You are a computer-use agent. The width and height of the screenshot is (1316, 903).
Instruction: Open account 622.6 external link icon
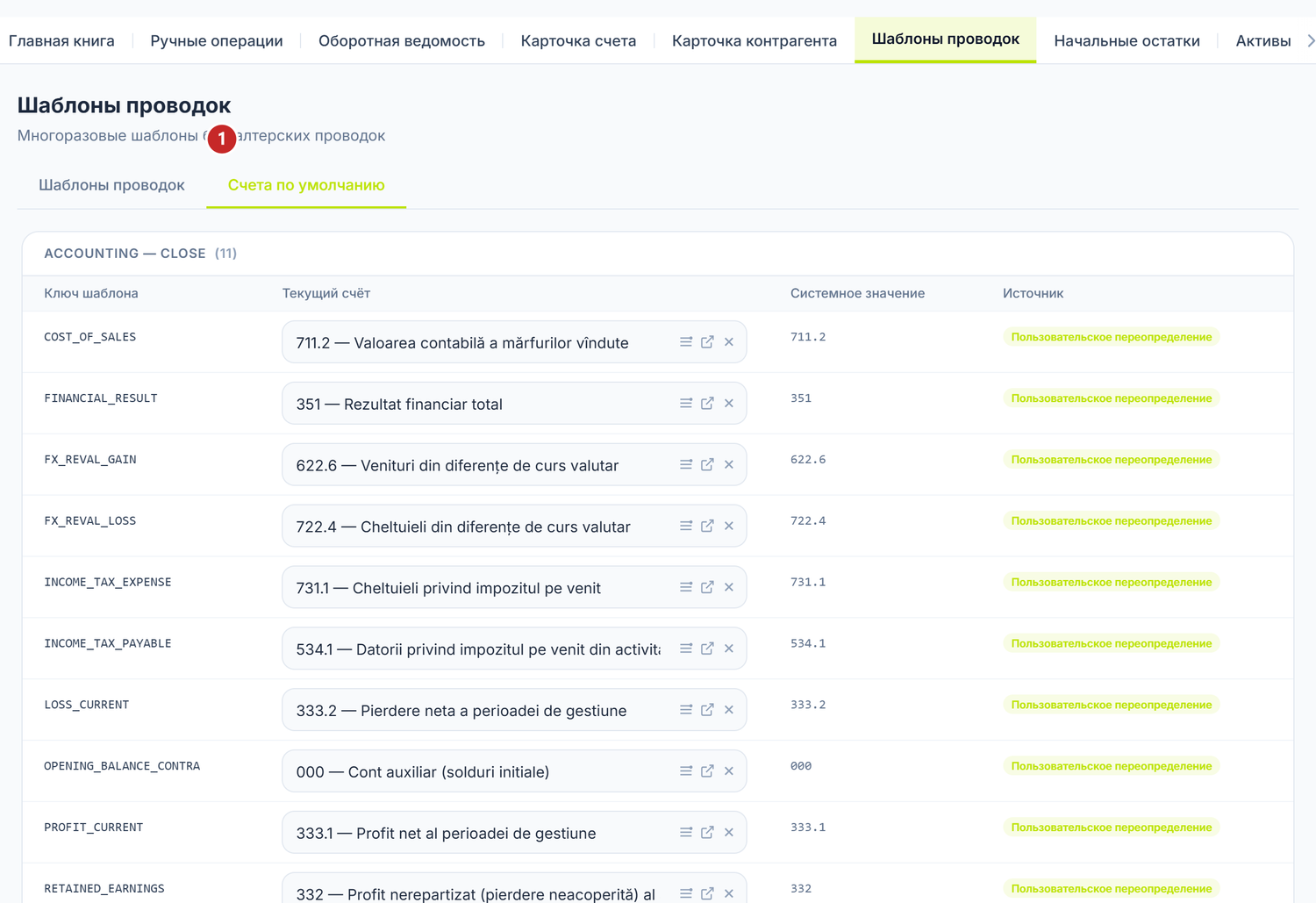[707, 465]
